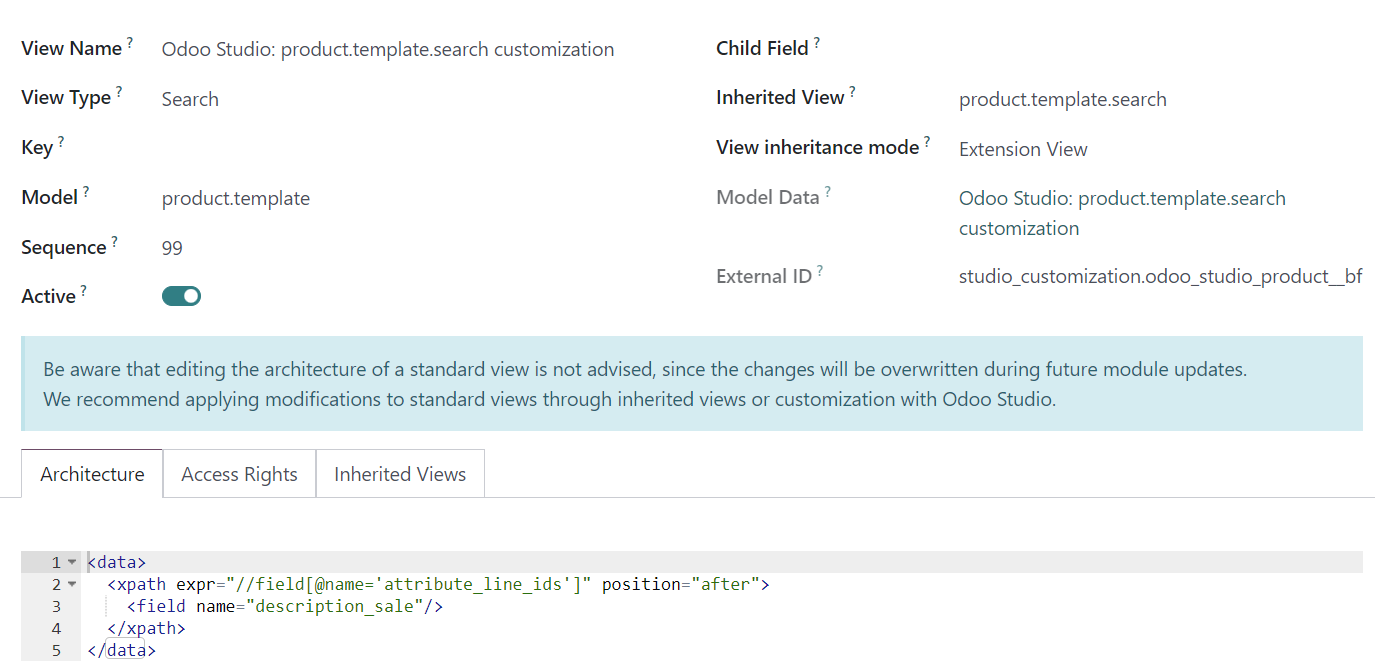Edit the Sequence value 99
Viewport: 1375px width, 662px height.
(x=172, y=248)
